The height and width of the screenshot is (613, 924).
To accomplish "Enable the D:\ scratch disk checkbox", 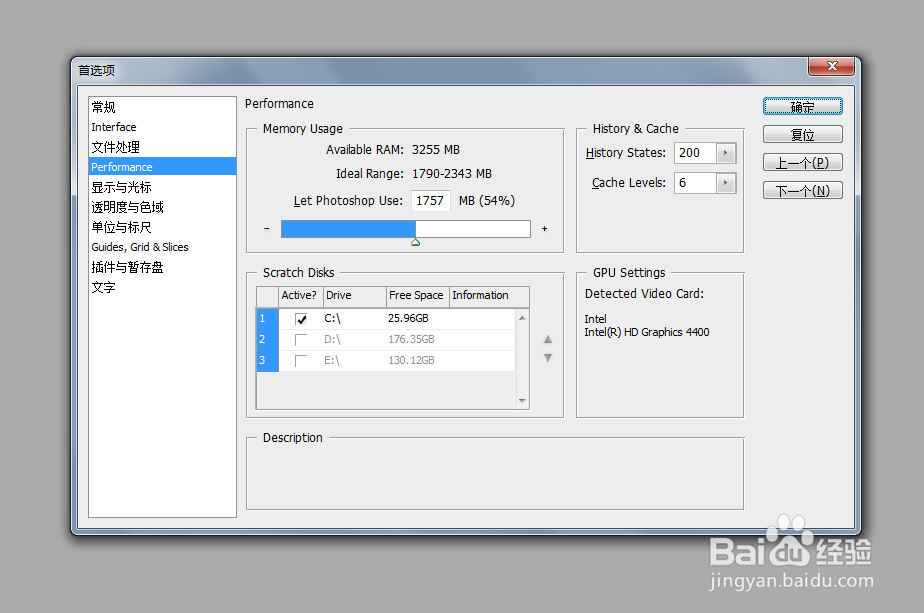I will [301, 340].
